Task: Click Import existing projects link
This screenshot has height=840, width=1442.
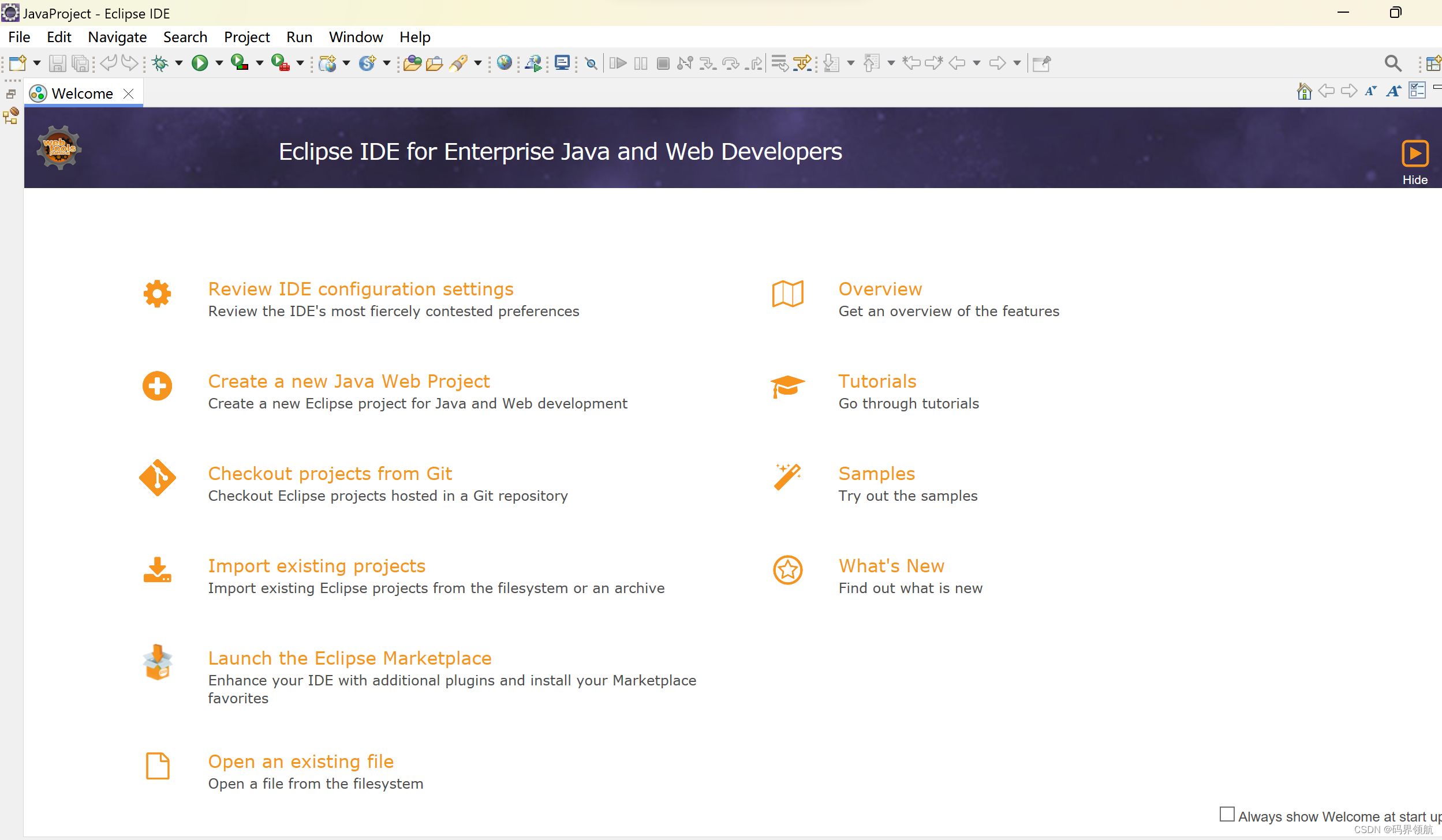Action: click(x=316, y=565)
